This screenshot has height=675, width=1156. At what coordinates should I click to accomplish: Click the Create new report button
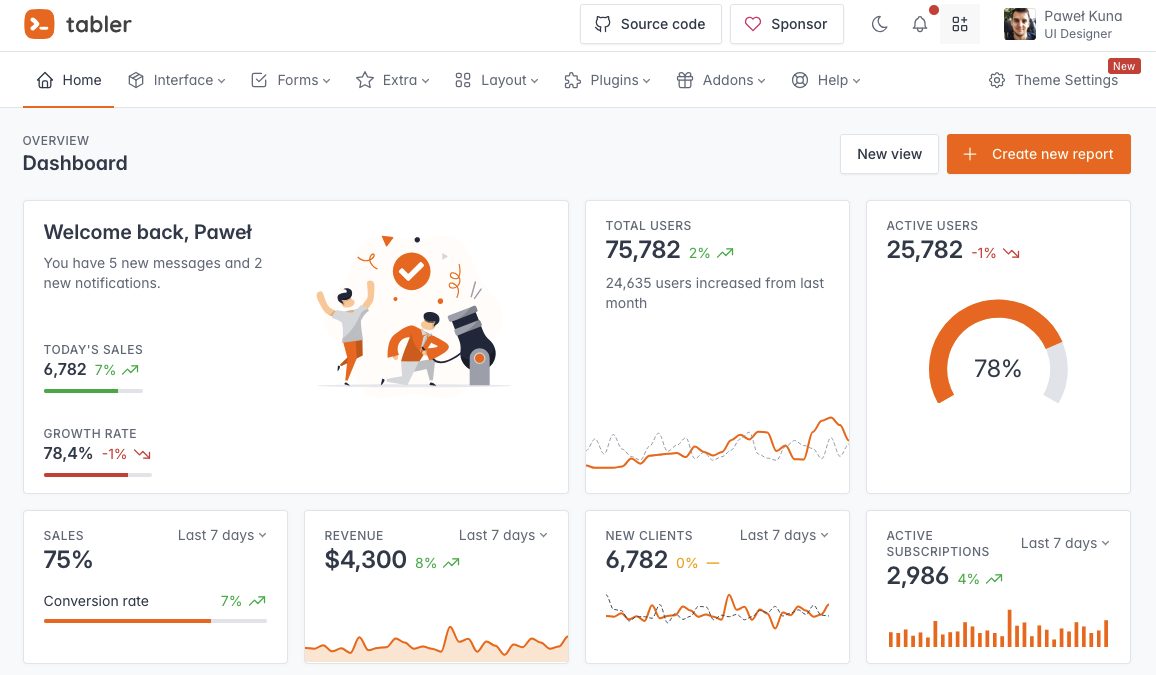point(1038,154)
